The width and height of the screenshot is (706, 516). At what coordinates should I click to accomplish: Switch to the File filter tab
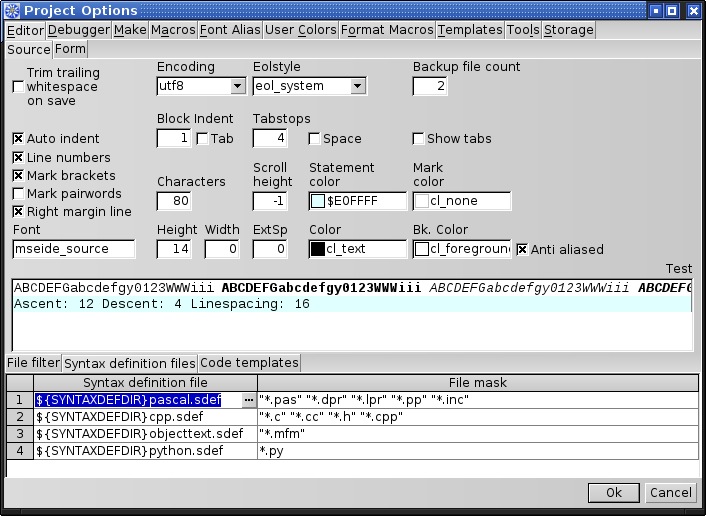(x=33, y=363)
